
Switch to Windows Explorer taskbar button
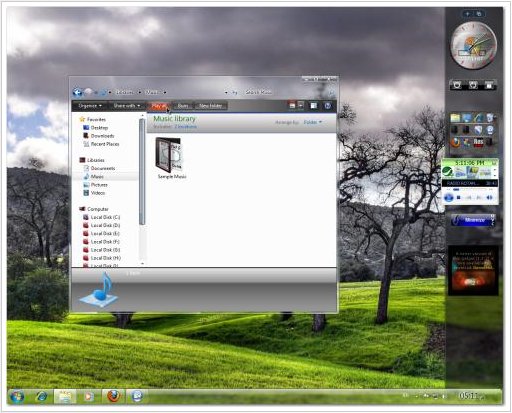tap(65, 396)
